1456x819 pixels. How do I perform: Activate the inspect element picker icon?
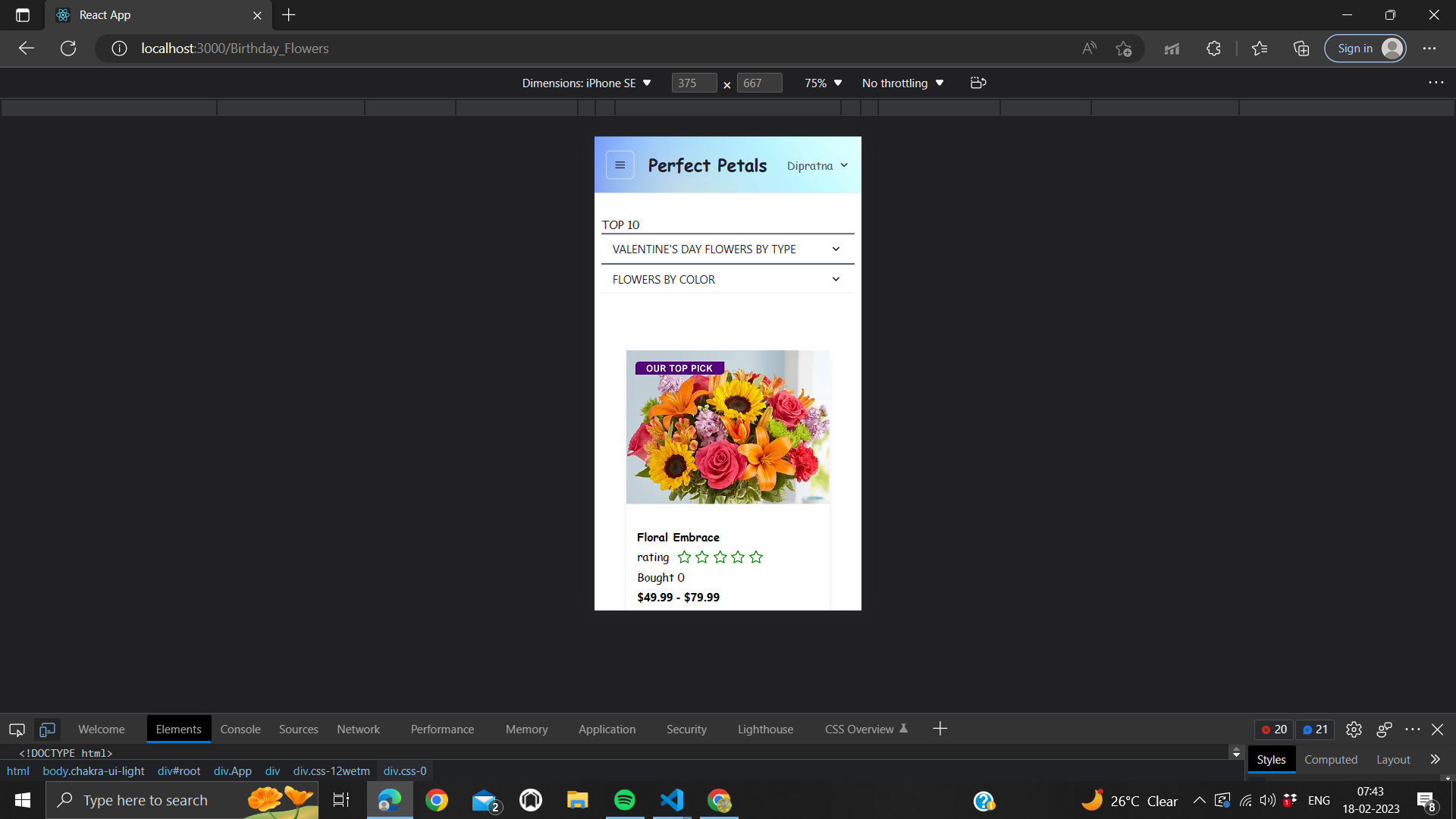(x=17, y=730)
